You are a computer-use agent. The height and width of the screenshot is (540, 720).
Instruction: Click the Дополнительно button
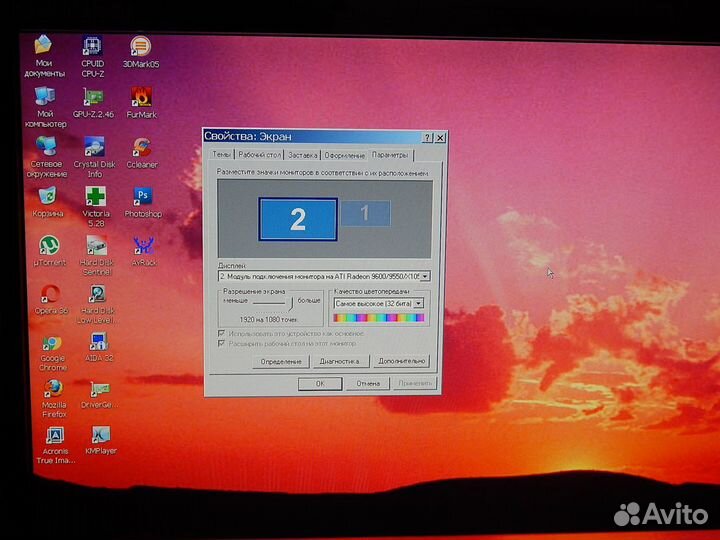[x=402, y=361]
